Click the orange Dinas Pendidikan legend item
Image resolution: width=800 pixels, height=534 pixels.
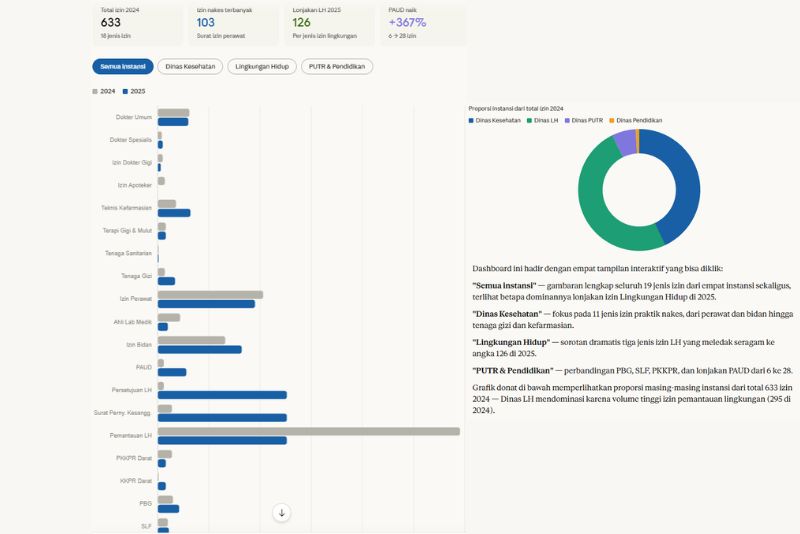pyautogui.click(x=636, y=120)
